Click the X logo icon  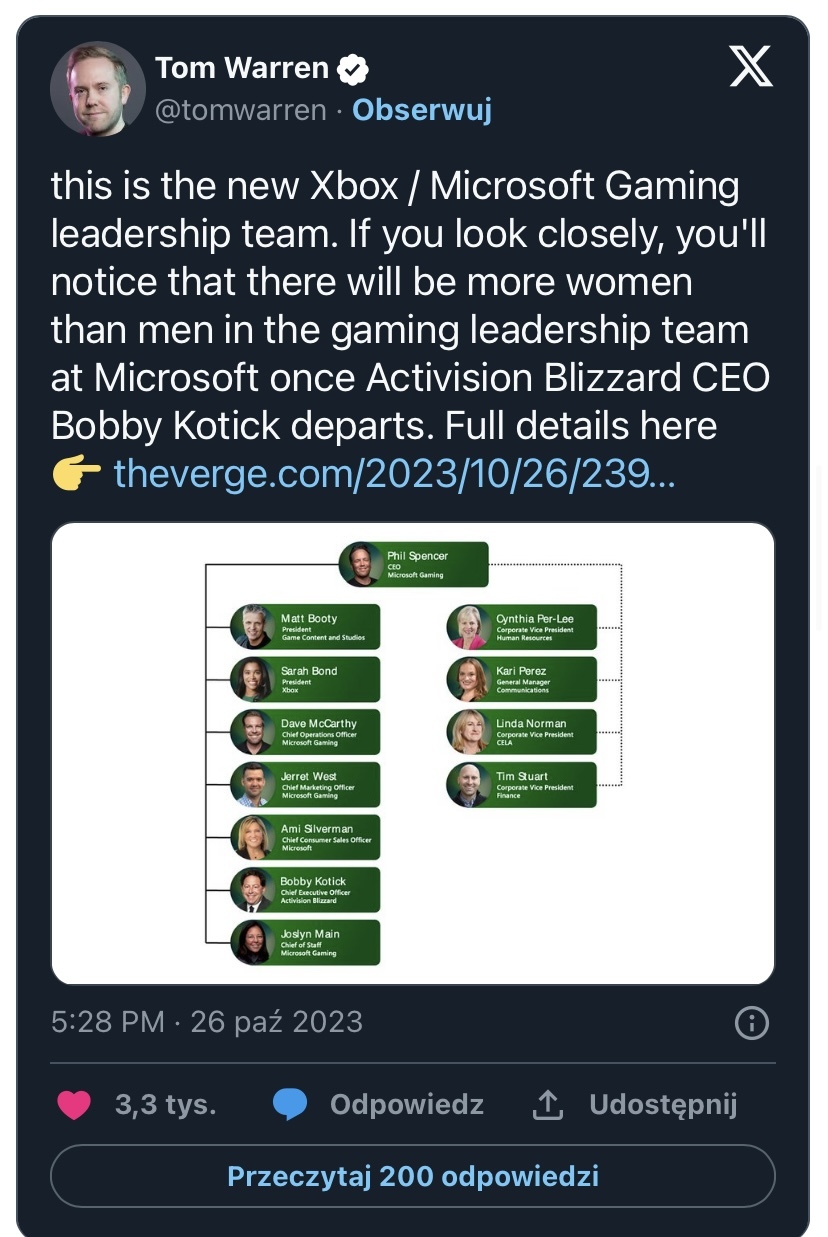750,69
